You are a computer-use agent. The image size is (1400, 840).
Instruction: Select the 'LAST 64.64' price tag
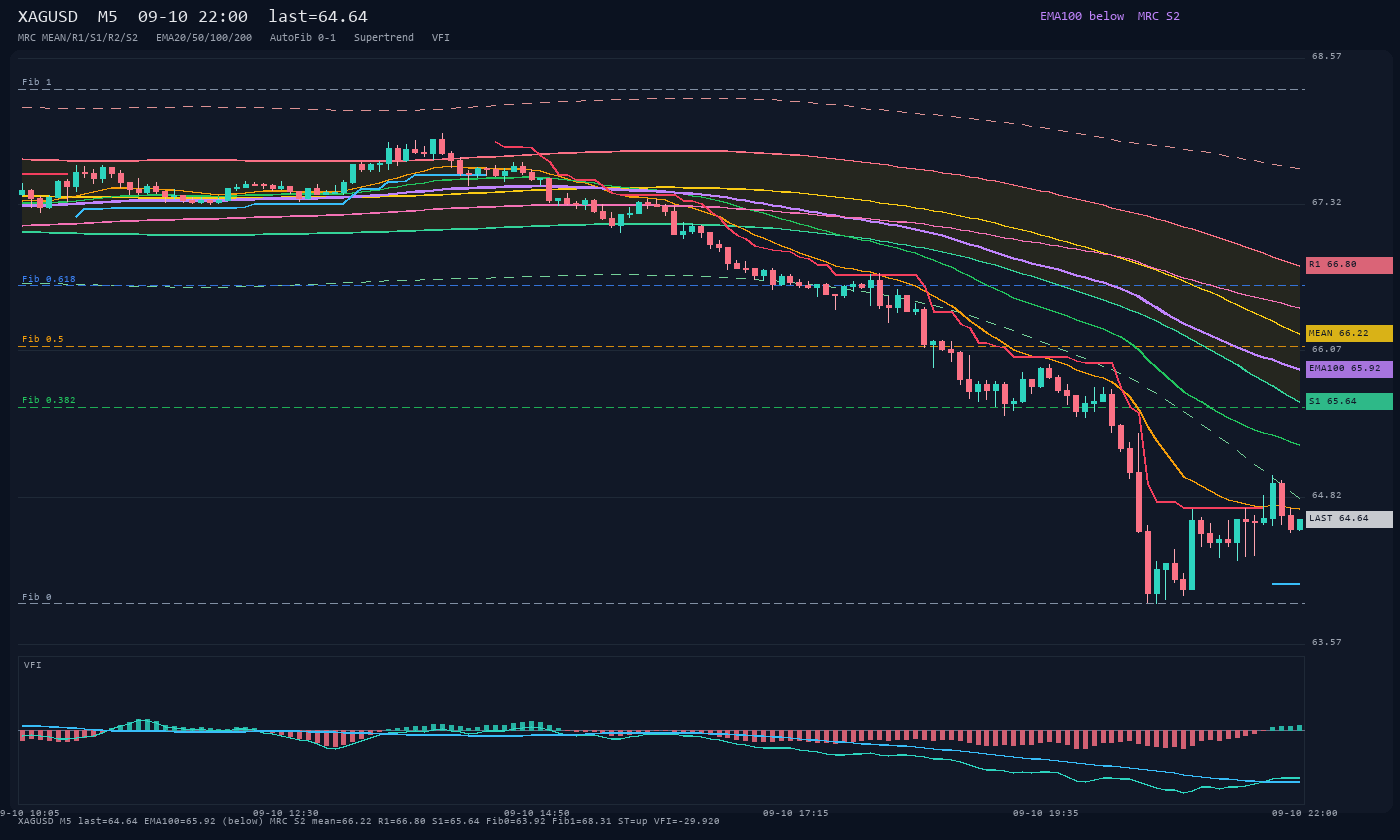1349,519
